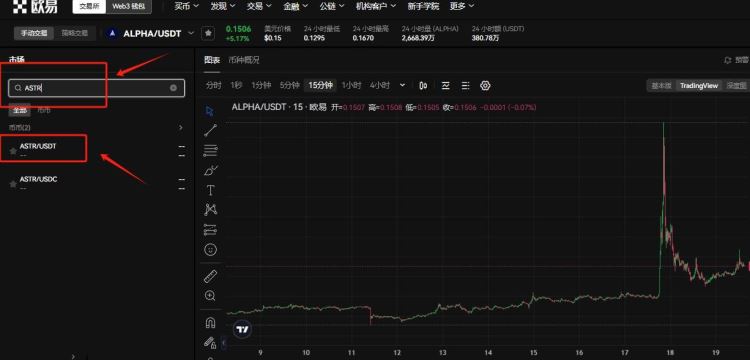The image size is (750, 360).
Task: Focus the ASTR market search field
Action: click(97, 88)
